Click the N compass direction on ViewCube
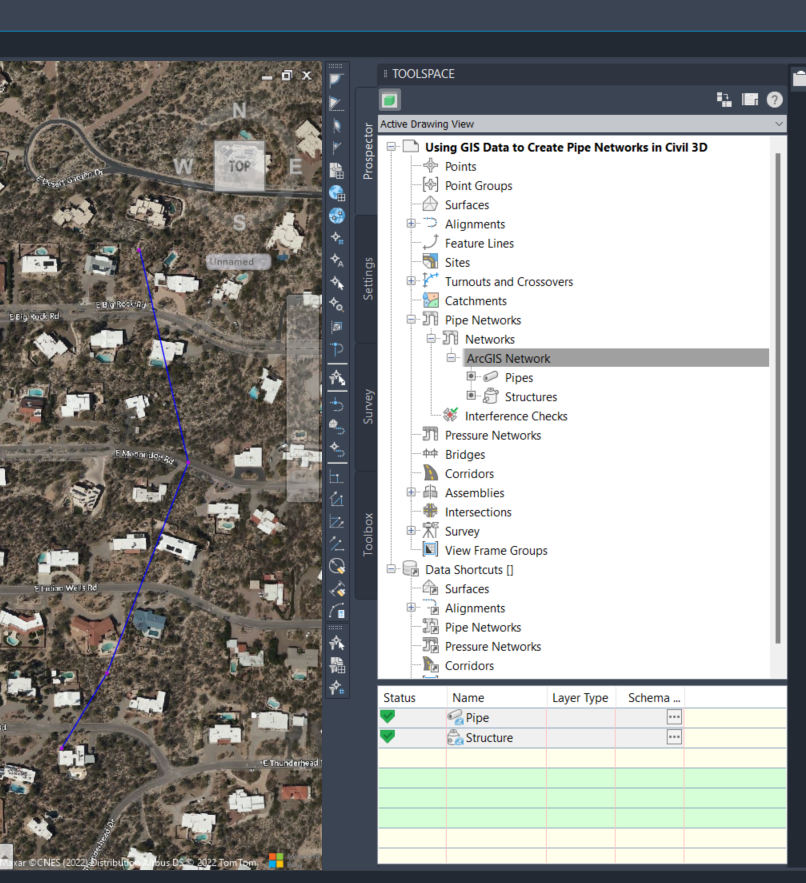 point(239,110)
